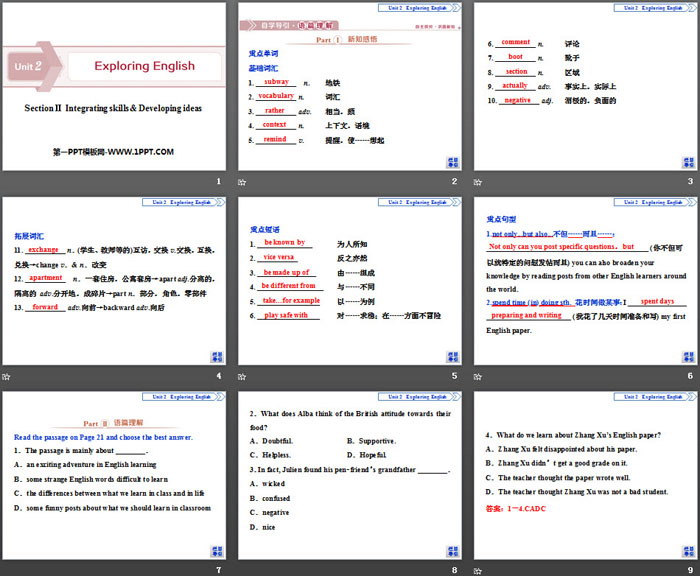Click slide number 4 label

219,376
